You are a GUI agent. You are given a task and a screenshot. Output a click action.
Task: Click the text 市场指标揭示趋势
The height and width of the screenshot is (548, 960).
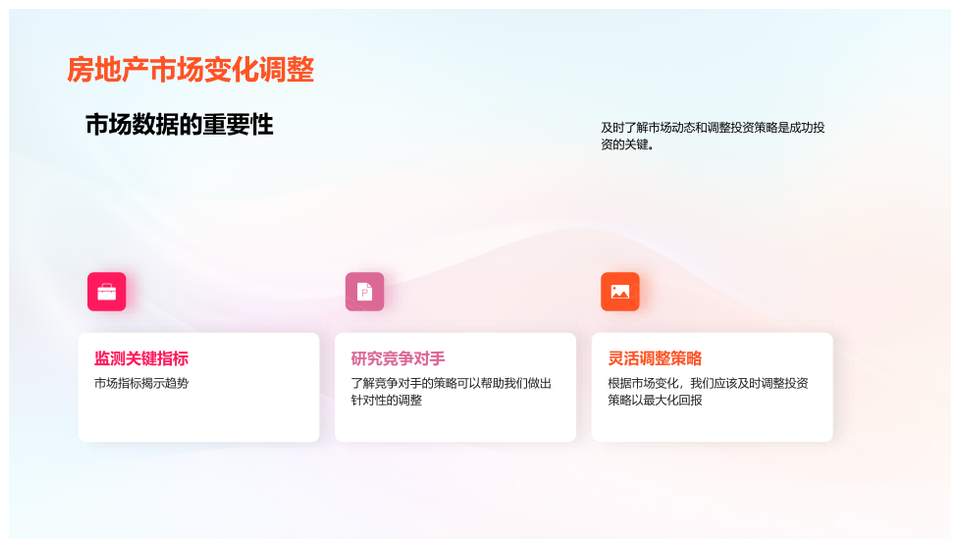[x=141, y=383]
